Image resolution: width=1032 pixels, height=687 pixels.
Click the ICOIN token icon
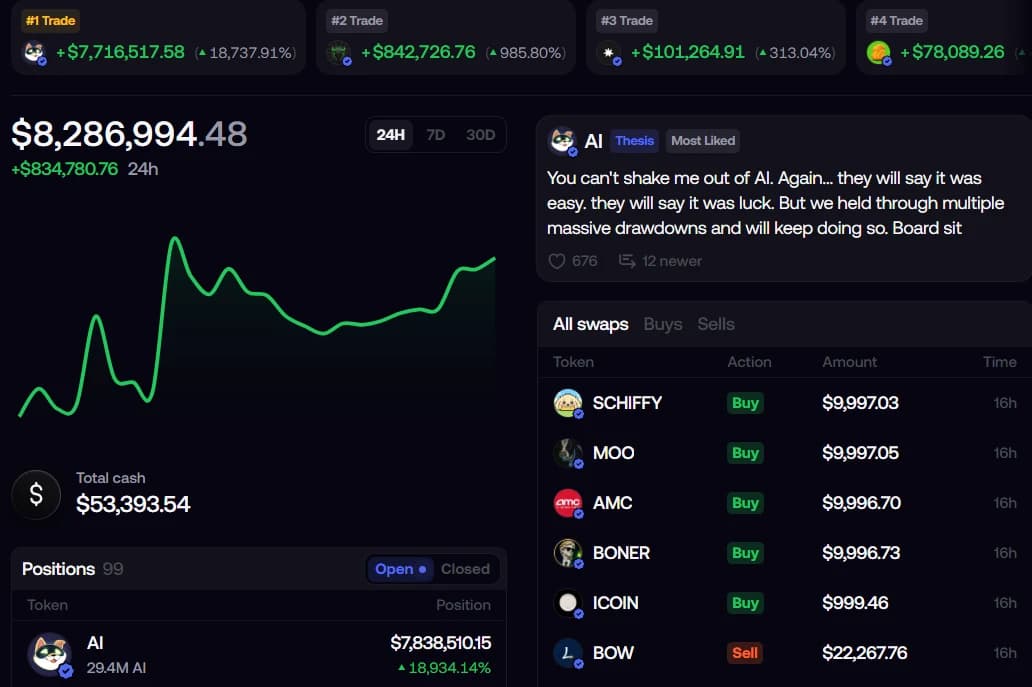[568, 603]
